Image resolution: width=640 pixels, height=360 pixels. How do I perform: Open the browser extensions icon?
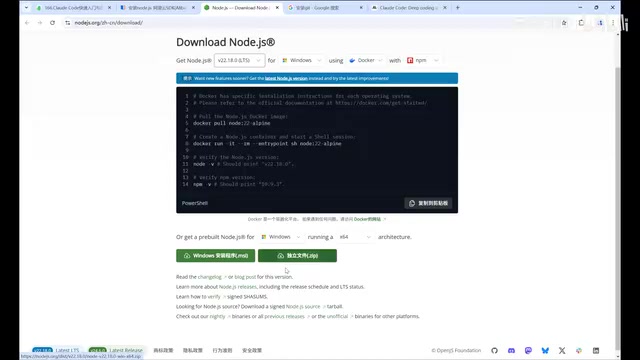coord(581,23)
